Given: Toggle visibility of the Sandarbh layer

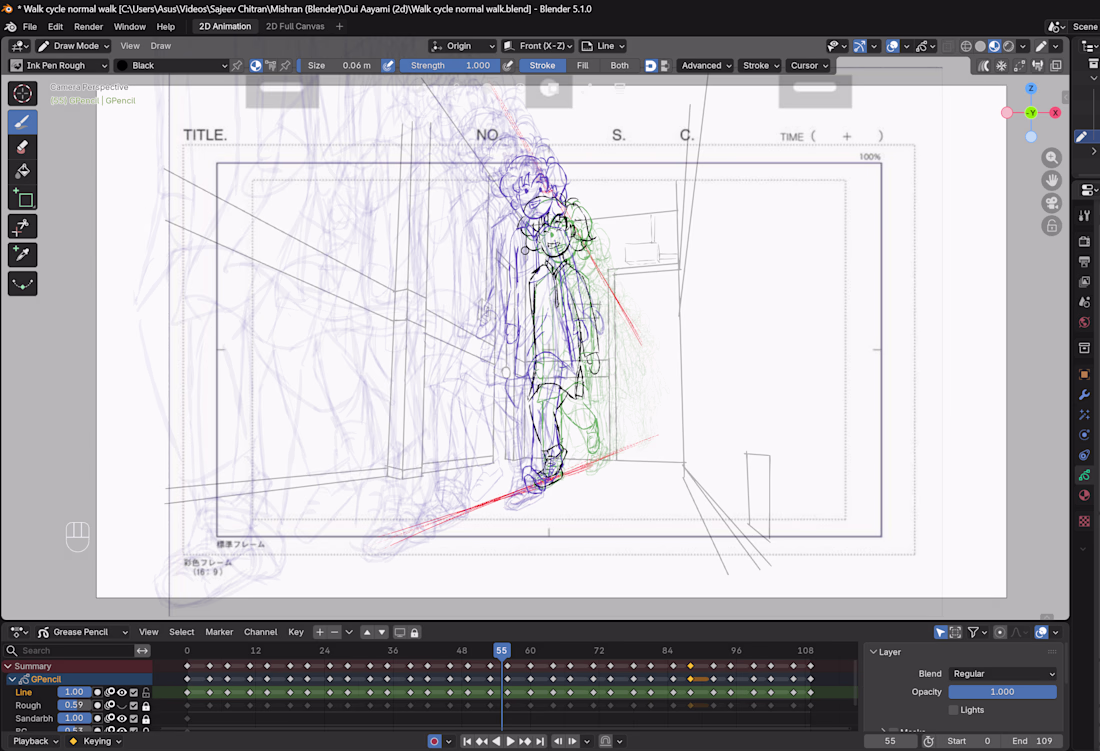Looking at the screenshot, I should tap(122, 719).
